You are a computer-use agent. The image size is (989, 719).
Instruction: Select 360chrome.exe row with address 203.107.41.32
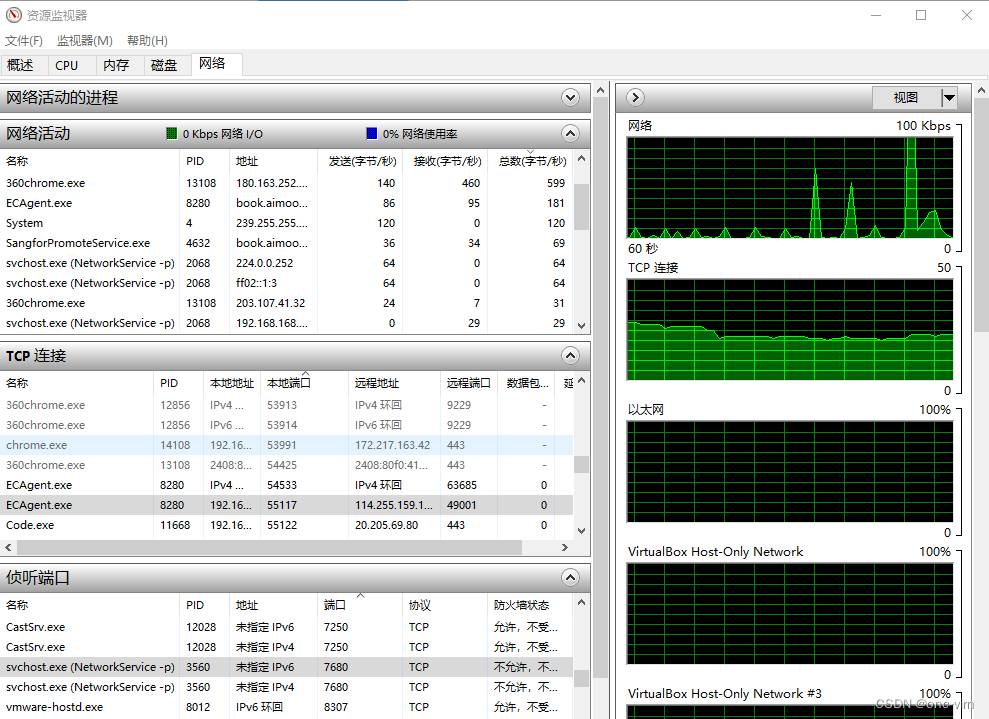[286, 303]
